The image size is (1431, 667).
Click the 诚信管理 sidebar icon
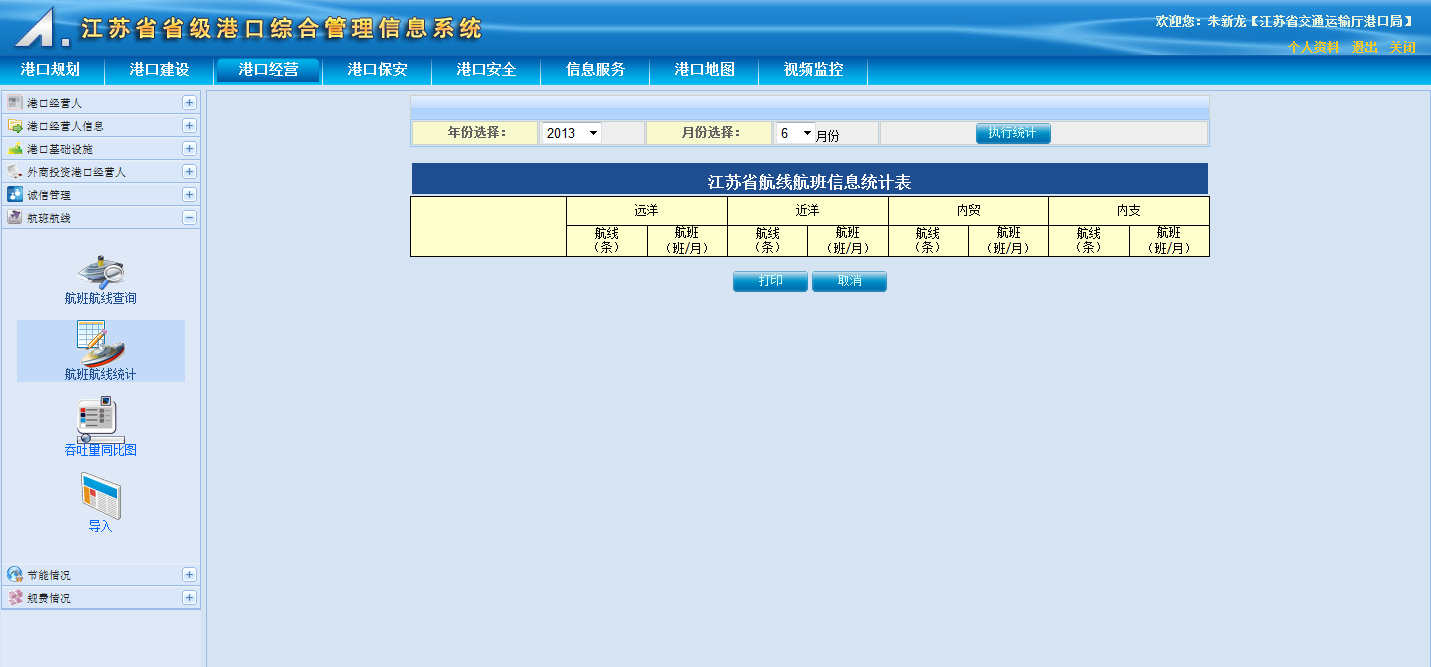[x=15, y=195]
